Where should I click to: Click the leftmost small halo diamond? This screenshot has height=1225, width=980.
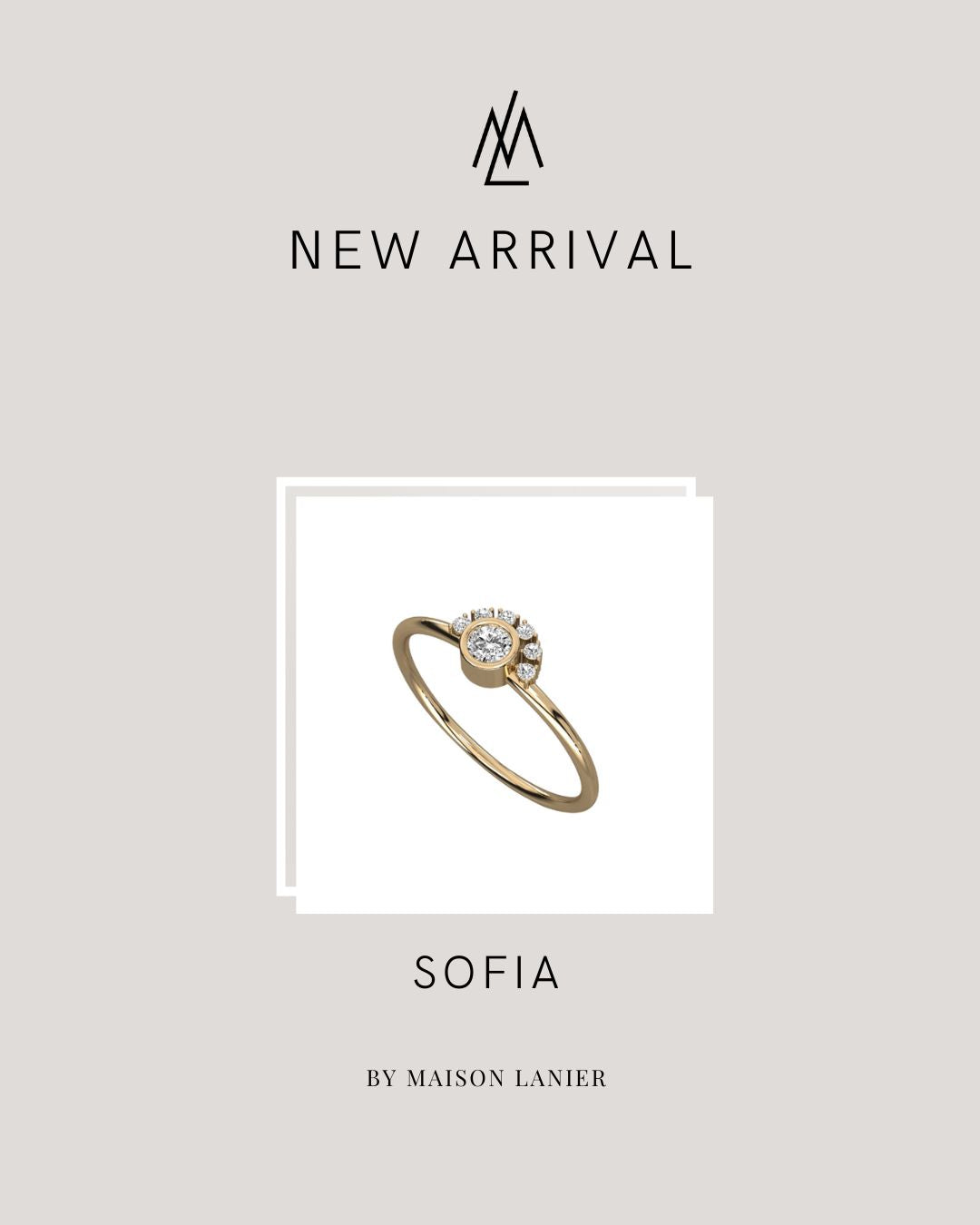click(460, 625)
